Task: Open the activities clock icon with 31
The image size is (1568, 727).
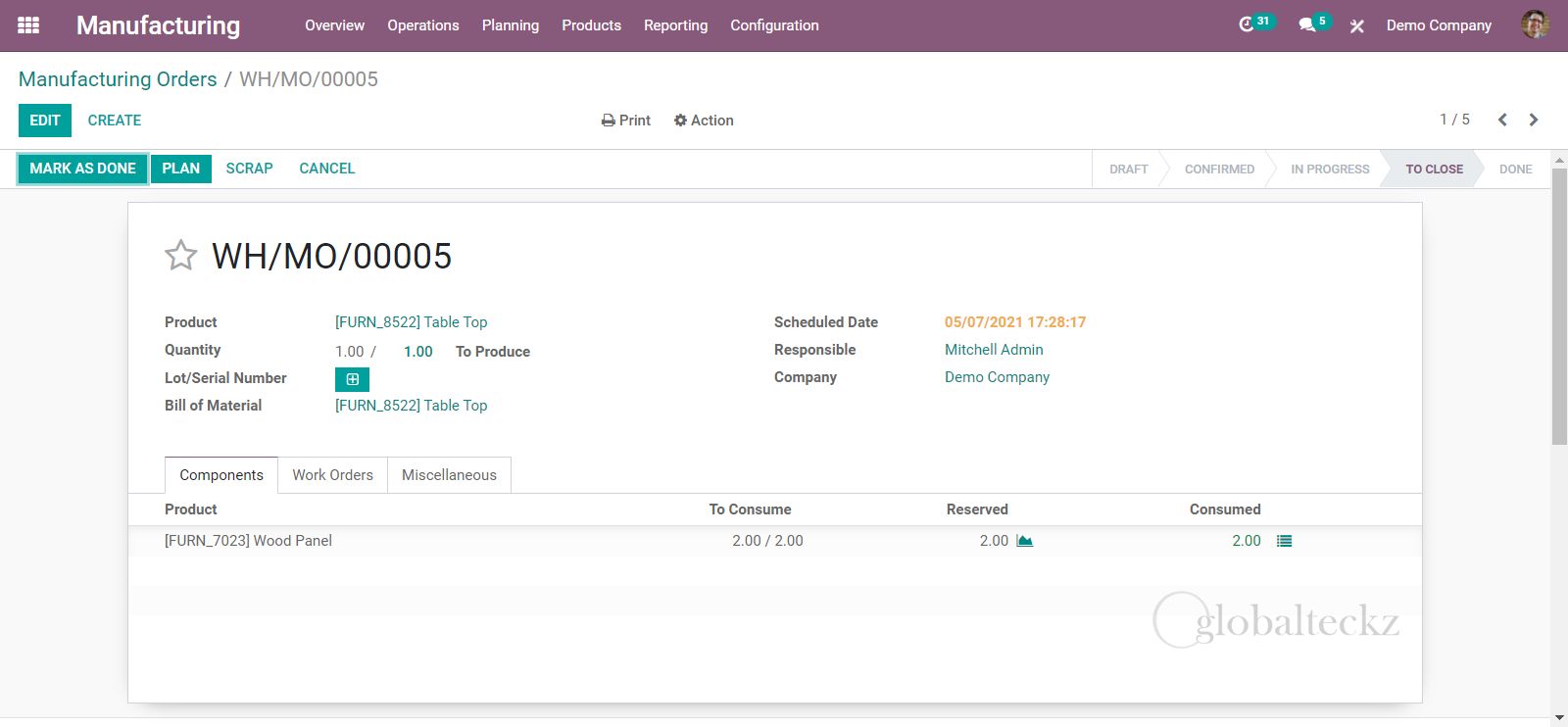Action: point(1255,24)
